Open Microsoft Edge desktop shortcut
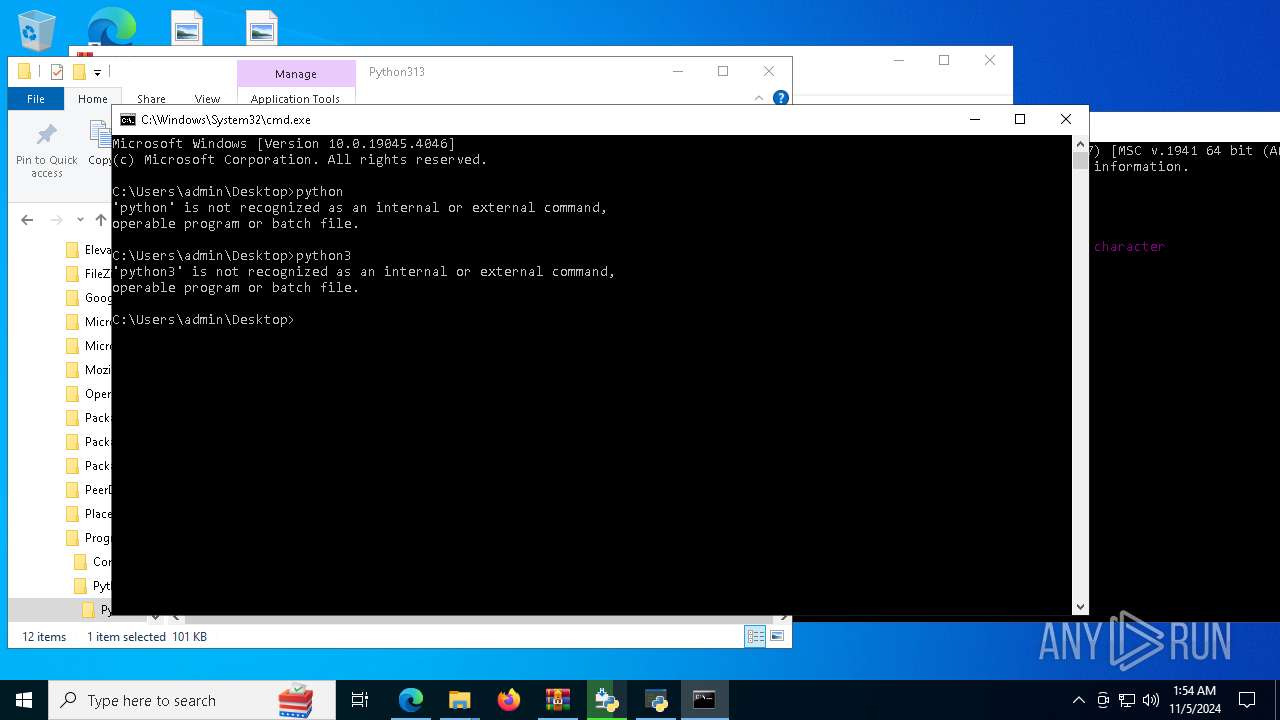Viewport: 1280px width, 720px height. pyautogui.click(x=111, y=27)
